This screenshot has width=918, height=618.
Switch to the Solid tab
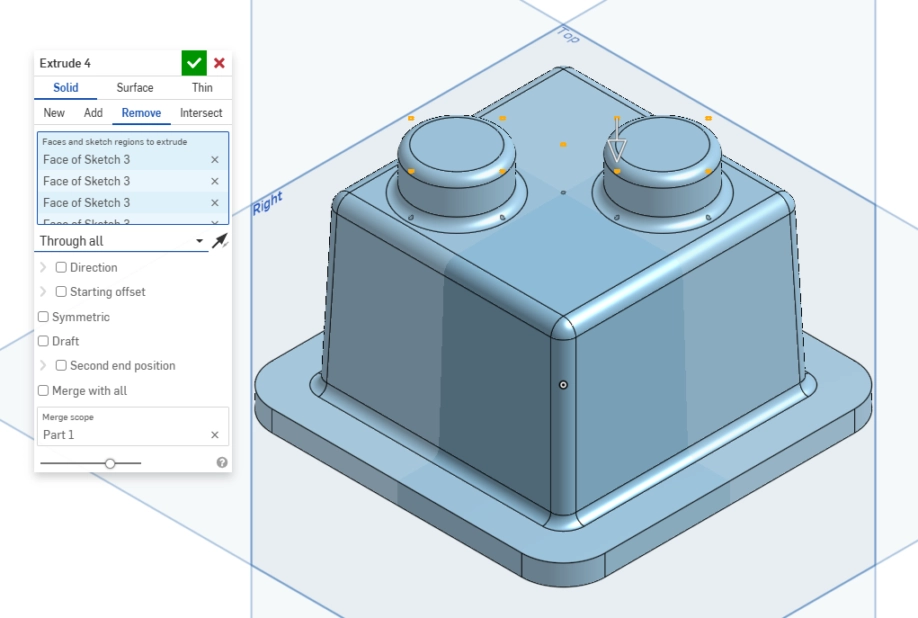tap(66, 88)
